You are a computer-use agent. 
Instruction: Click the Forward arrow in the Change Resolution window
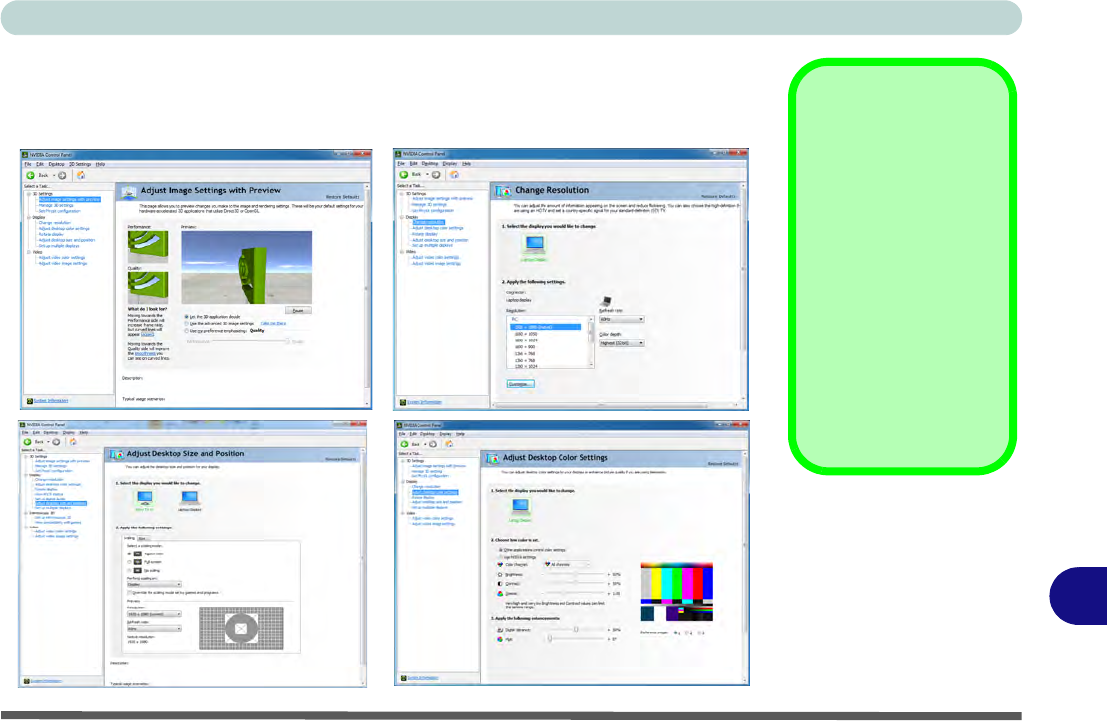(x=436, y=174)
